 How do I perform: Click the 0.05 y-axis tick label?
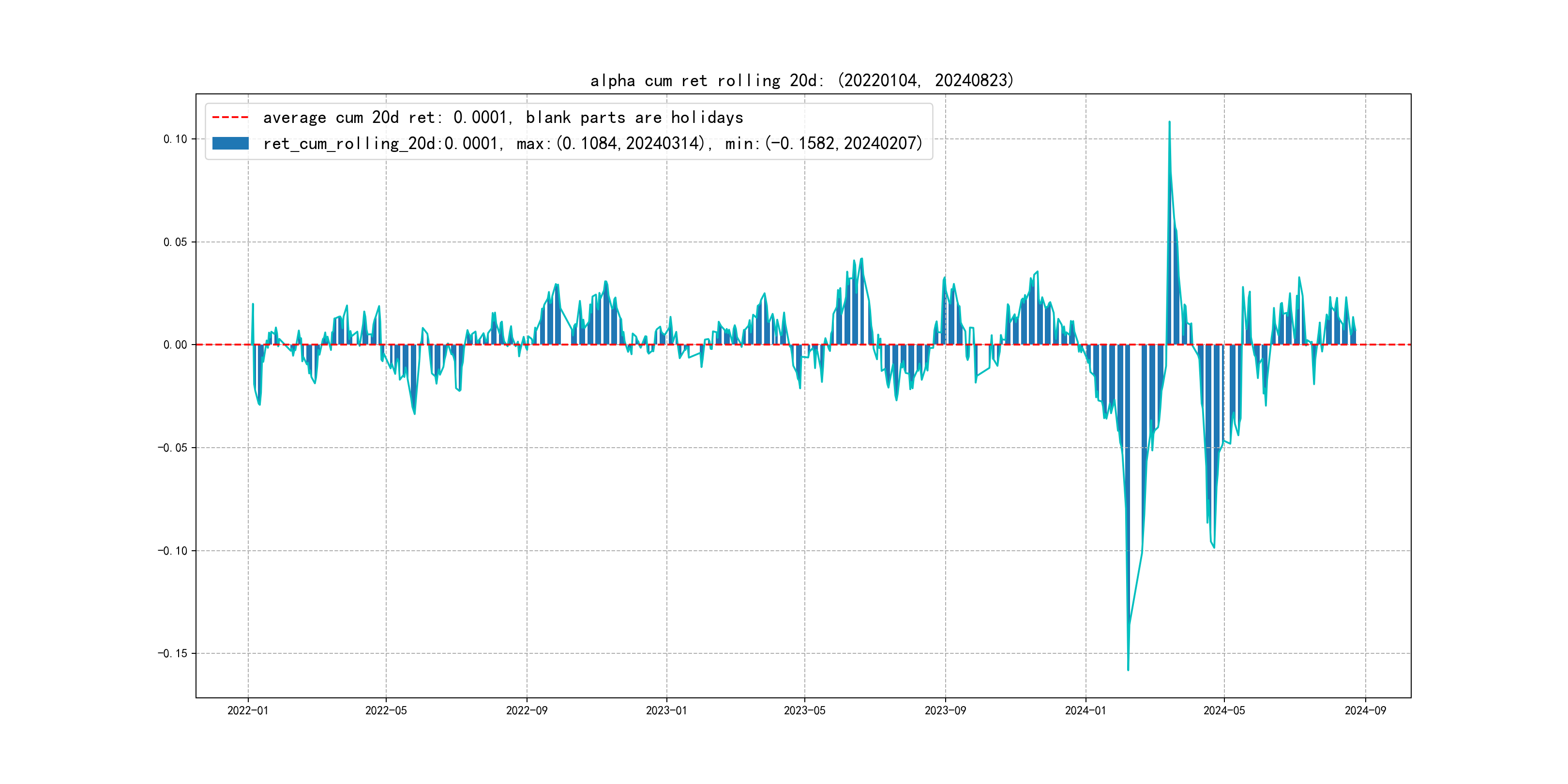coord(175,242)
